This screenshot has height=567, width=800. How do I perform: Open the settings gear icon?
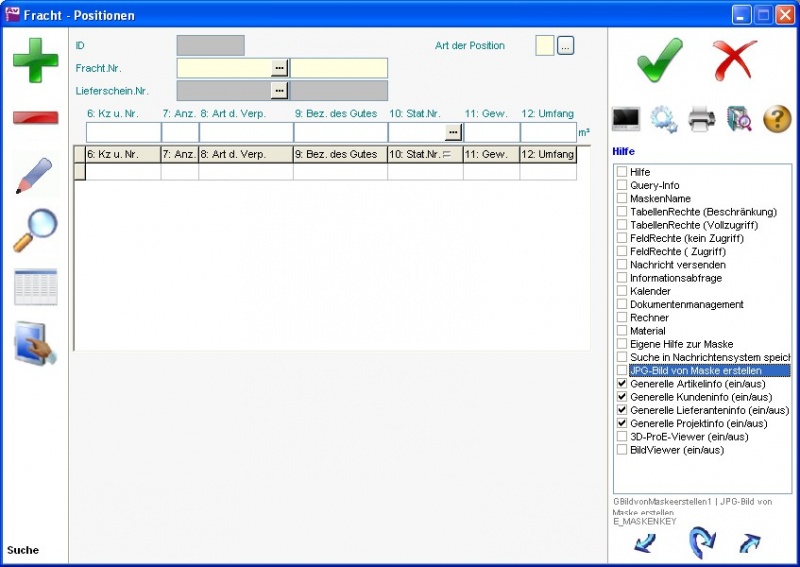pyautogui.click(x=664, y=120)
